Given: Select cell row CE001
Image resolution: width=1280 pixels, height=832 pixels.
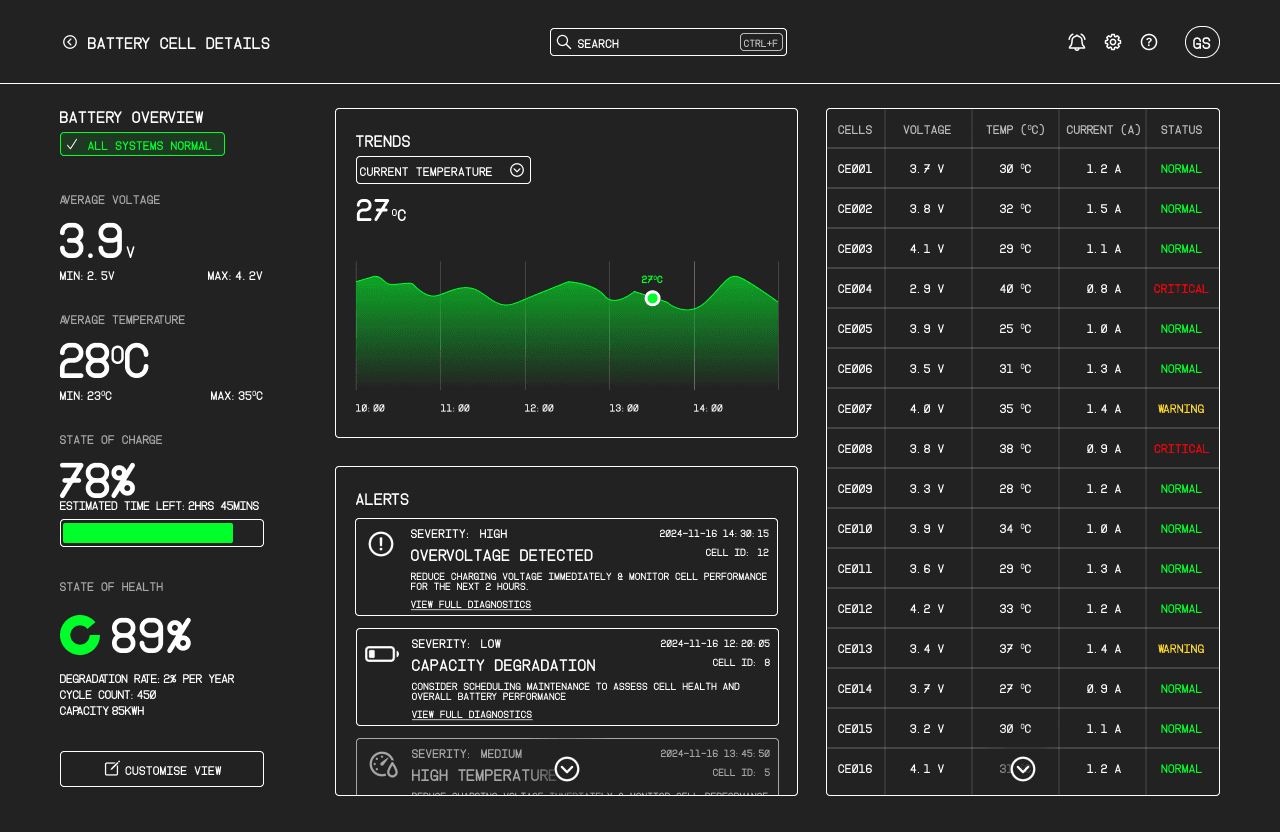Looking at the screenshot, I should coord(1023,169).
